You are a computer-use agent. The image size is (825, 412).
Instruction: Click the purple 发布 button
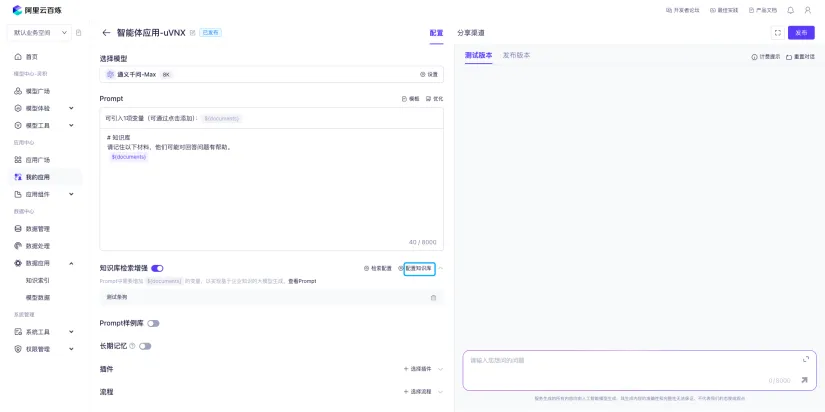(x=801, y=33)
